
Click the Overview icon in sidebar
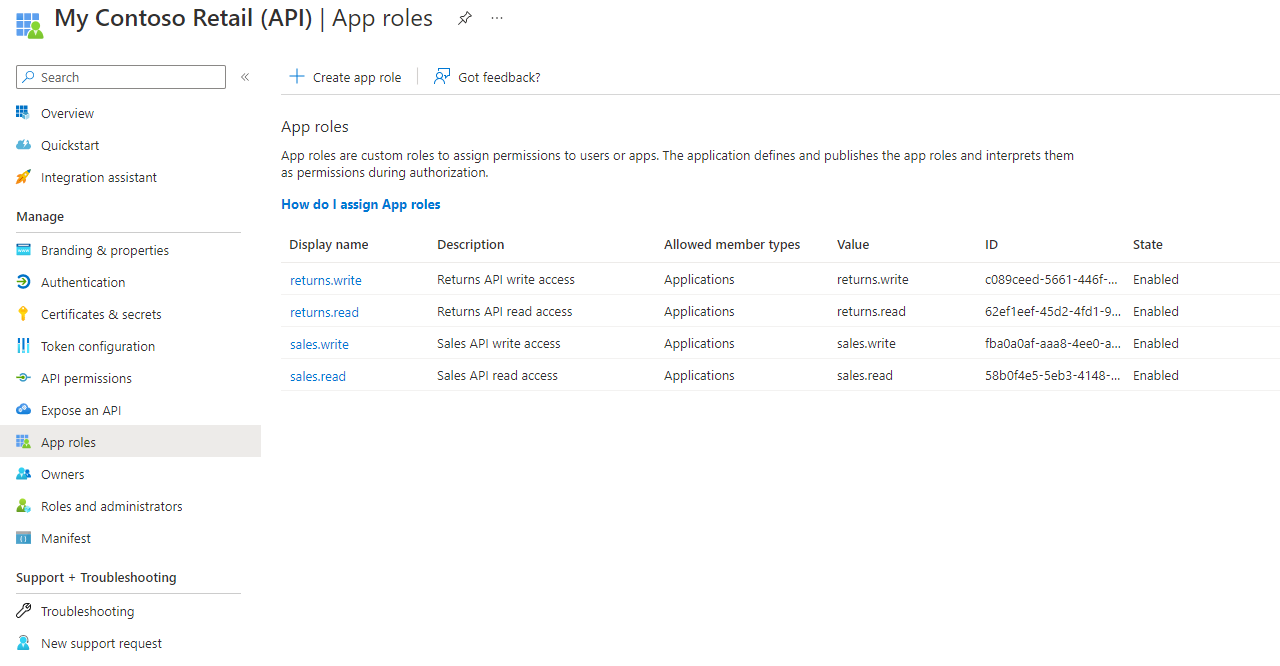coord(23,113)
